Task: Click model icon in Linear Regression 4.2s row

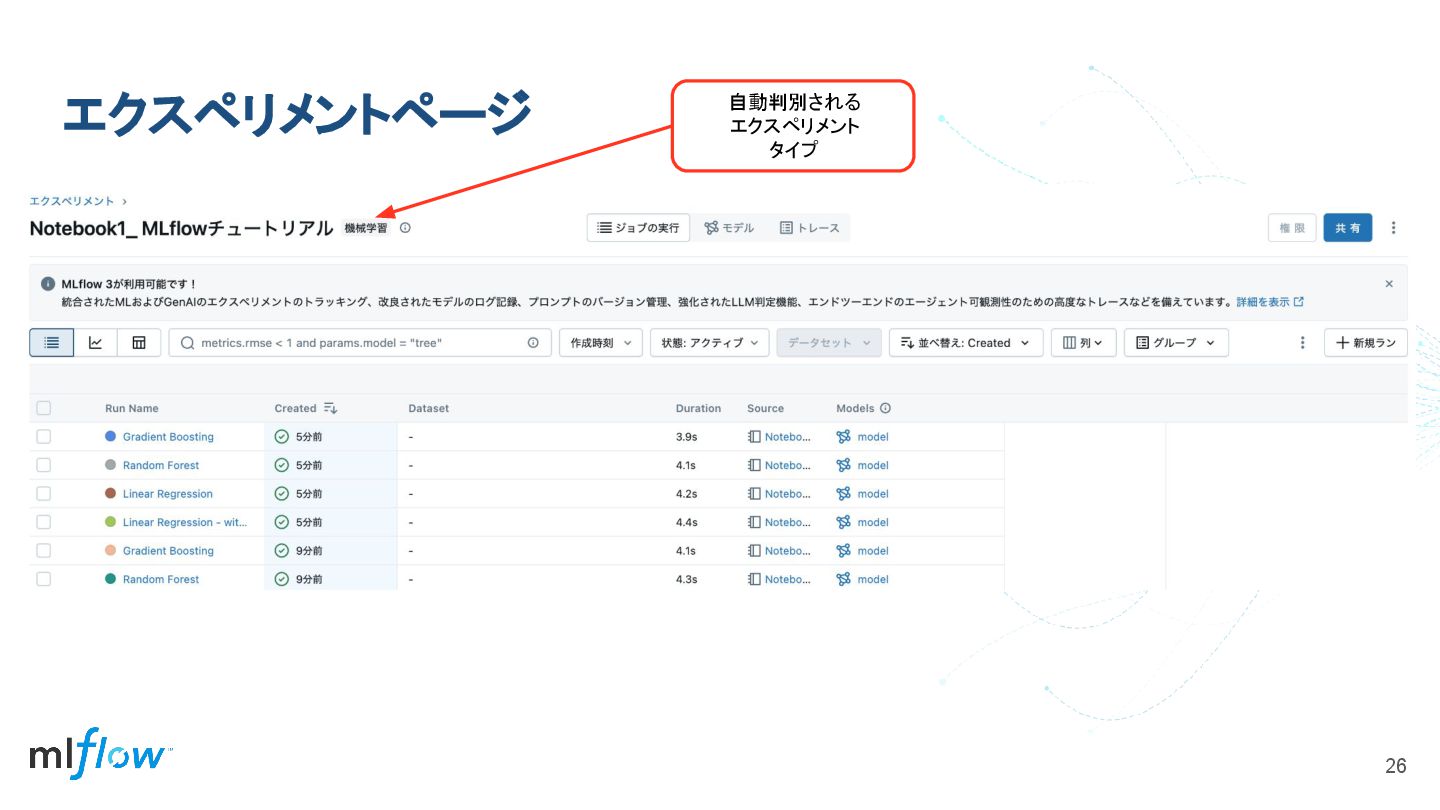Action: tap(844, 494)
